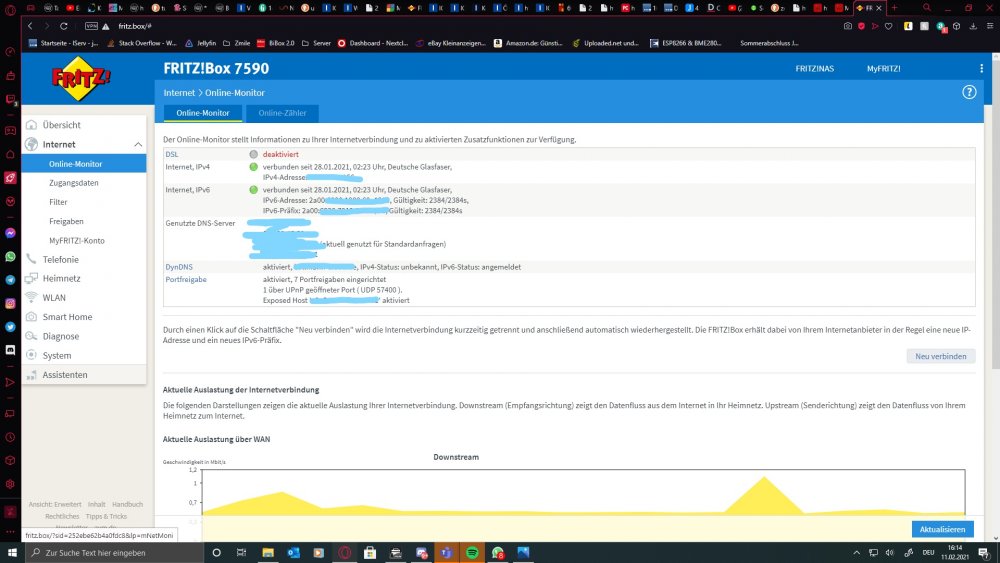Open Task View on the taskbar
Image resolution: width=1000 pixels, height=563 pixels.
point(241,552)
